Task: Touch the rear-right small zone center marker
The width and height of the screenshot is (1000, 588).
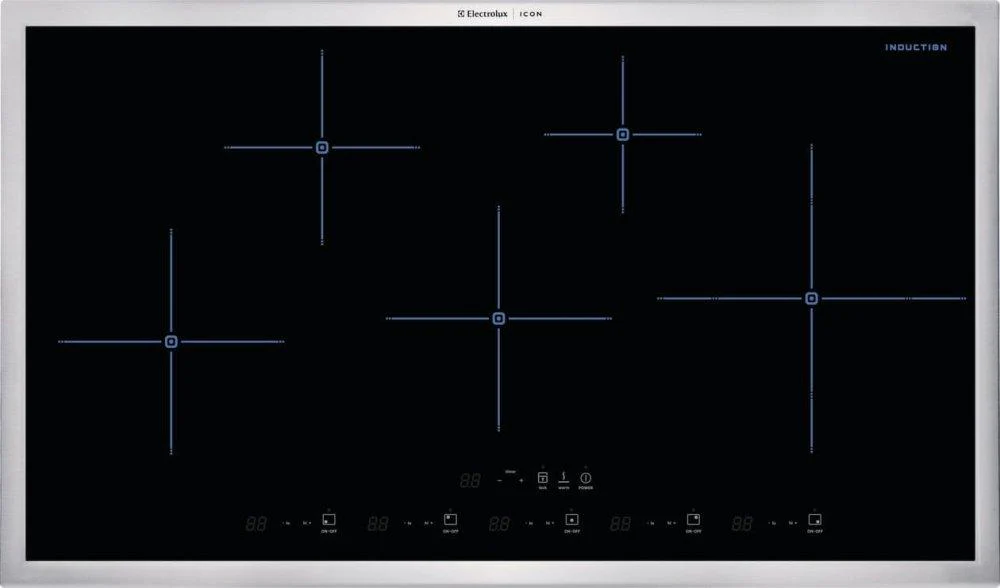Action: tap(623, 135)
